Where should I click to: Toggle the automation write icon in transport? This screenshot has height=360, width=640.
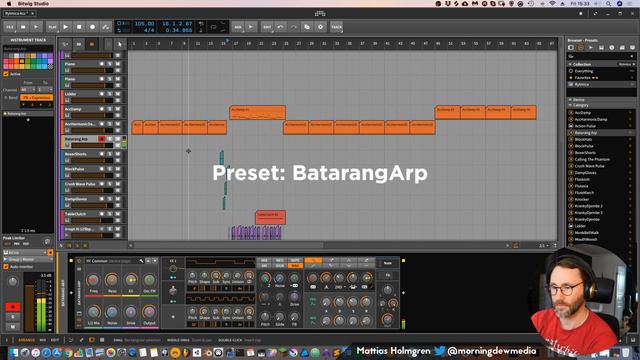coord(106,27)
